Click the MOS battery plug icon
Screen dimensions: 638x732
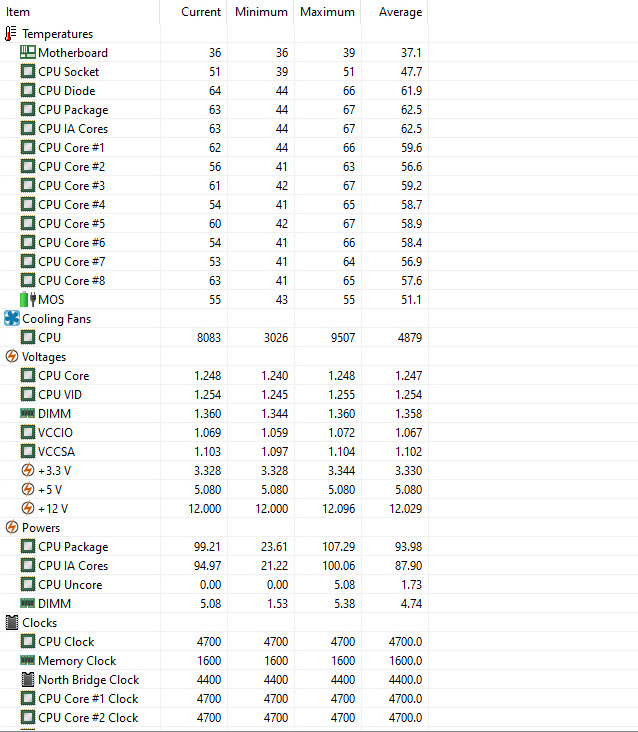tap(28, 299)
